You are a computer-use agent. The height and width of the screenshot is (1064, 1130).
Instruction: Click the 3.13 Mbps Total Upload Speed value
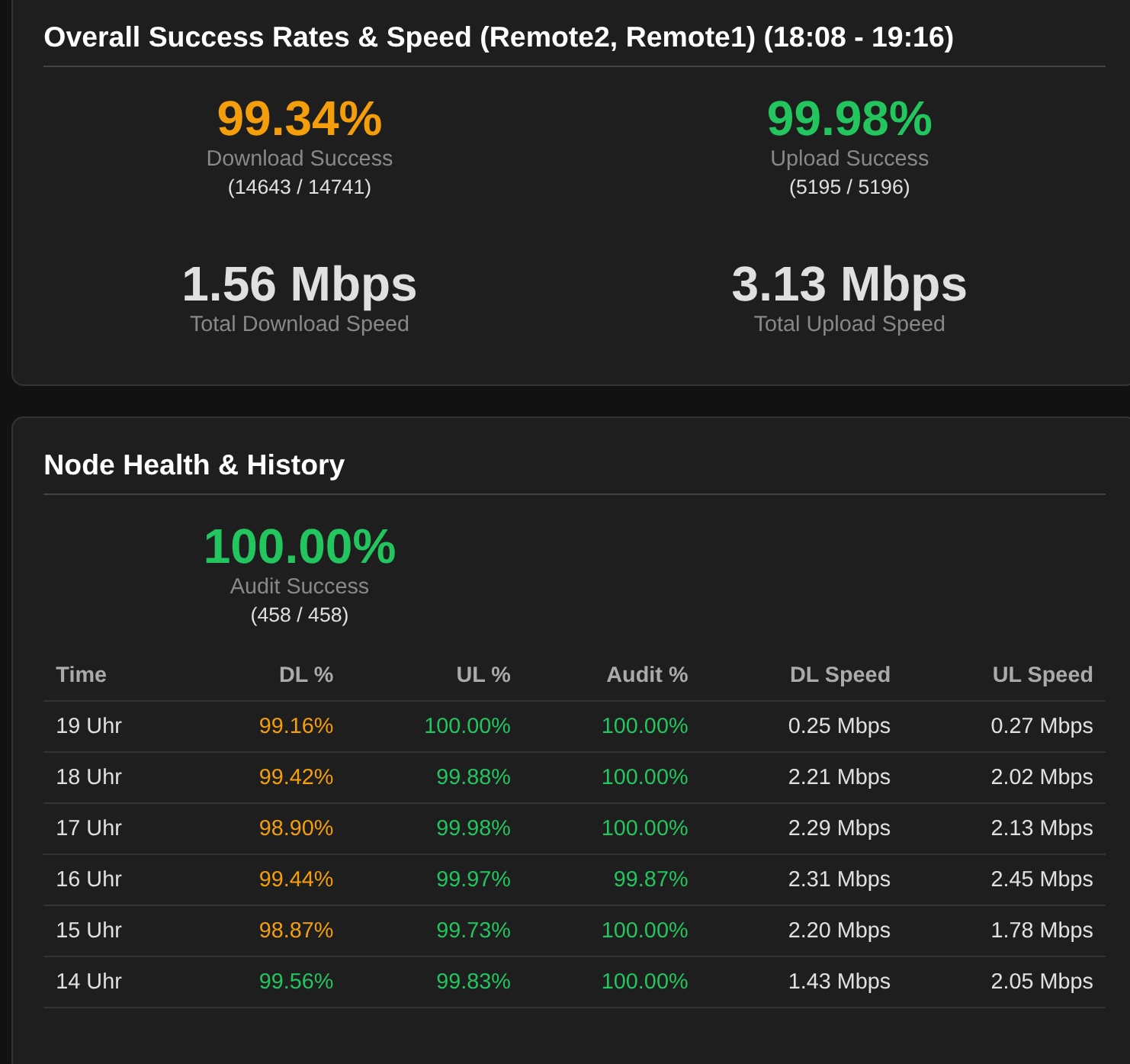click(x=849, y=284)
